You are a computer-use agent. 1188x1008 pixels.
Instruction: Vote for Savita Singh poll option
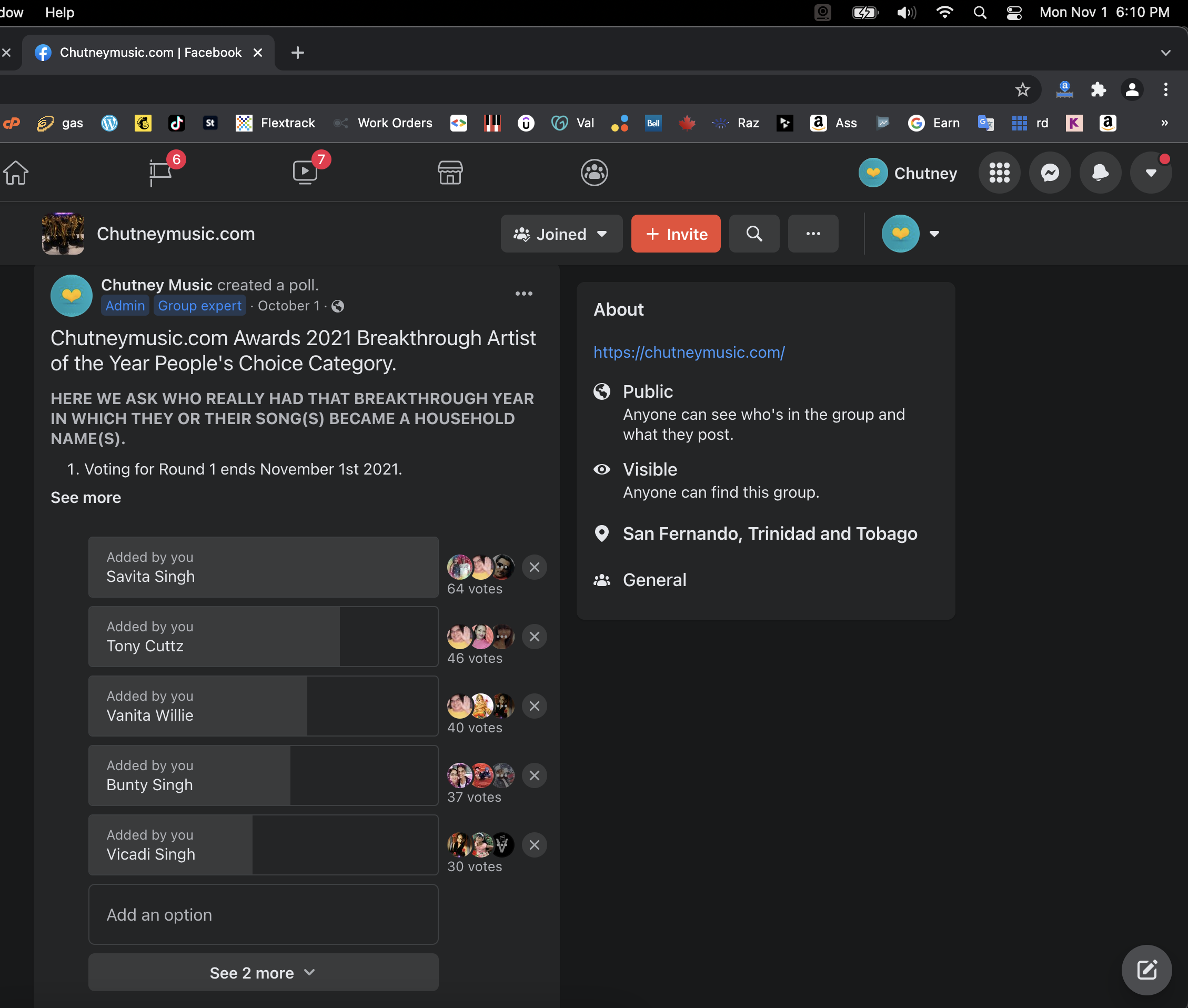coord(263,568)
